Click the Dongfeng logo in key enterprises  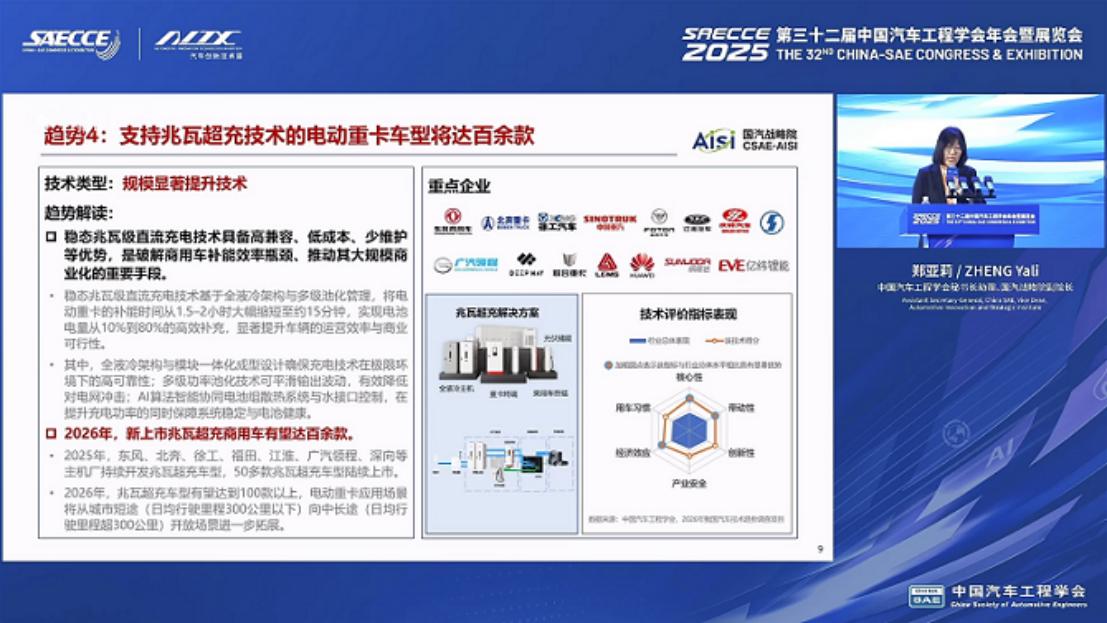point(452,221)
